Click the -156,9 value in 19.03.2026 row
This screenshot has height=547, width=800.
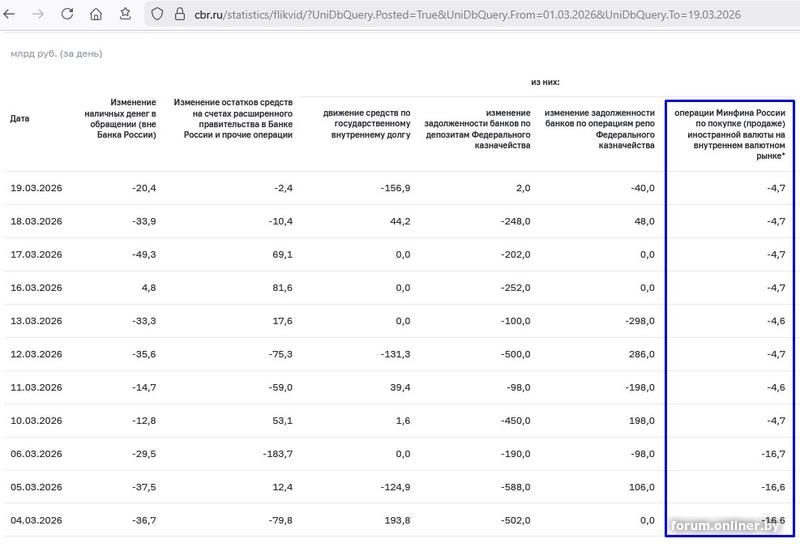click(395, 188)
